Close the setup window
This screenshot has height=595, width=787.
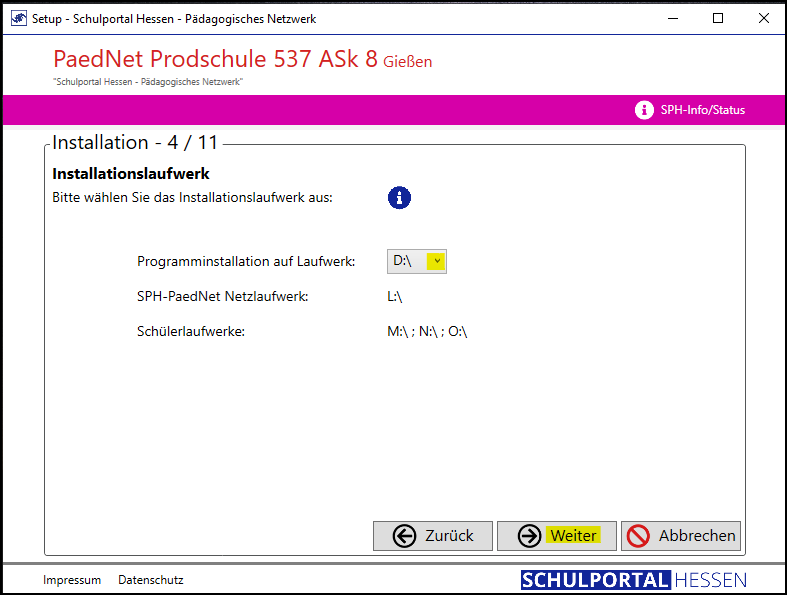[x=764, y=19]
